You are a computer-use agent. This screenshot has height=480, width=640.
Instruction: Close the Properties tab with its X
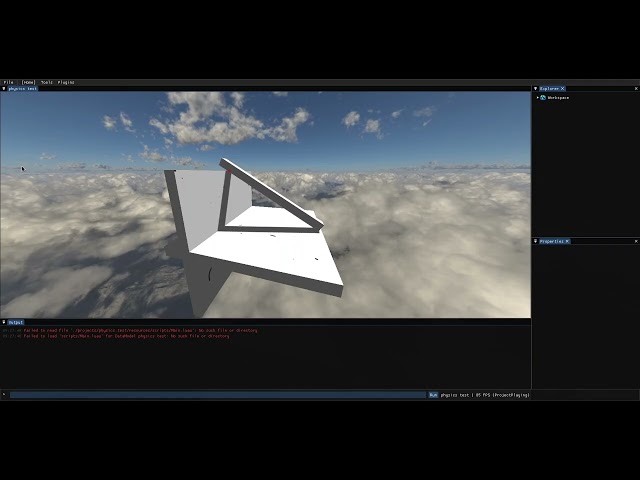tap(567, 241)
